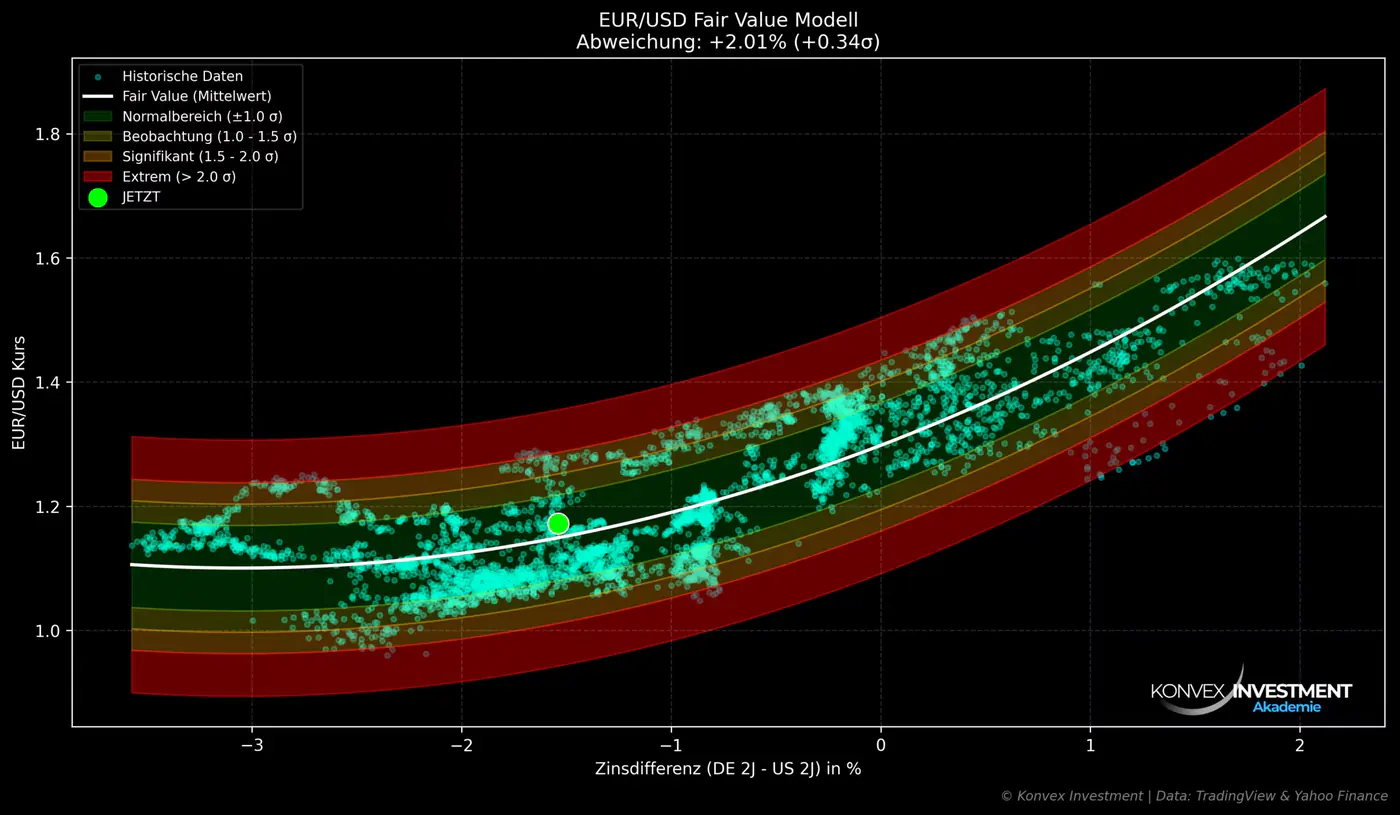Click the '© Konvex Investment | Data: TradingView & Yahoo Finance' credit

1194,796
